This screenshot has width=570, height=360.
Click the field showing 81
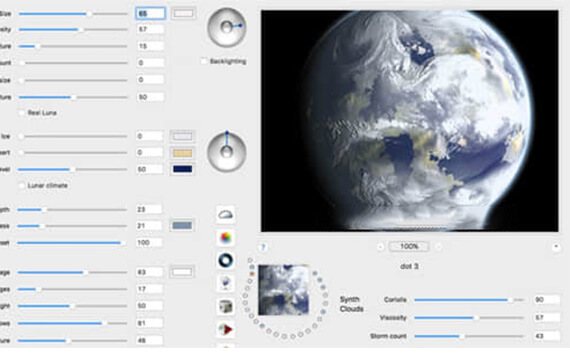(149, 323)
